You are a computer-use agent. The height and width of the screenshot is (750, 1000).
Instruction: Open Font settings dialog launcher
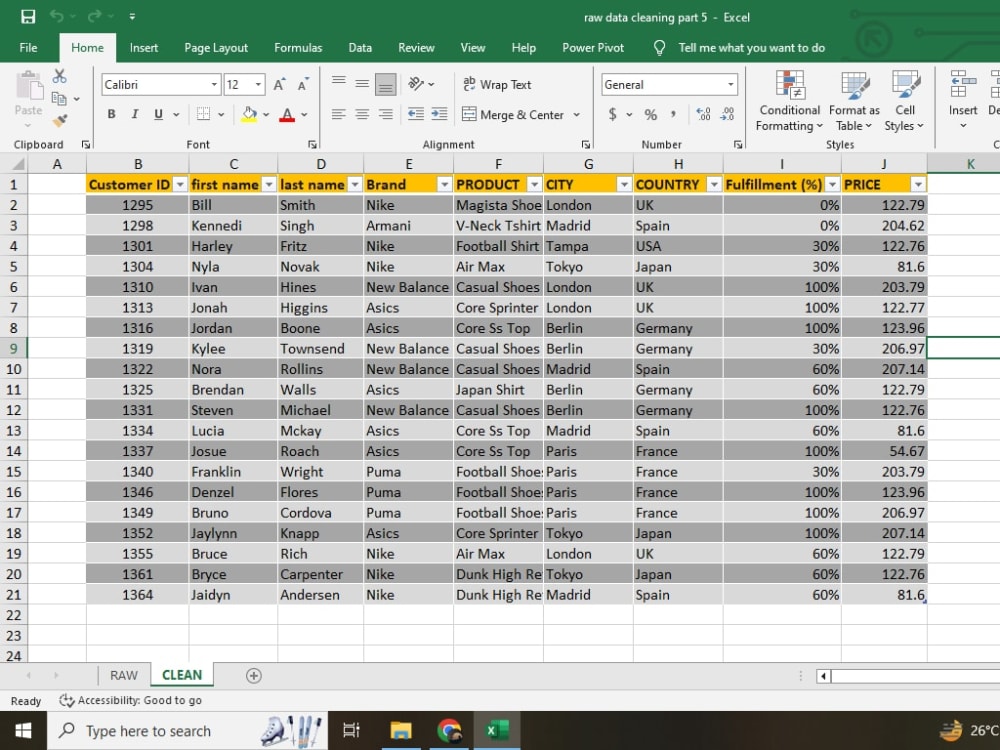pyautogui.click(x=312, y=145)
